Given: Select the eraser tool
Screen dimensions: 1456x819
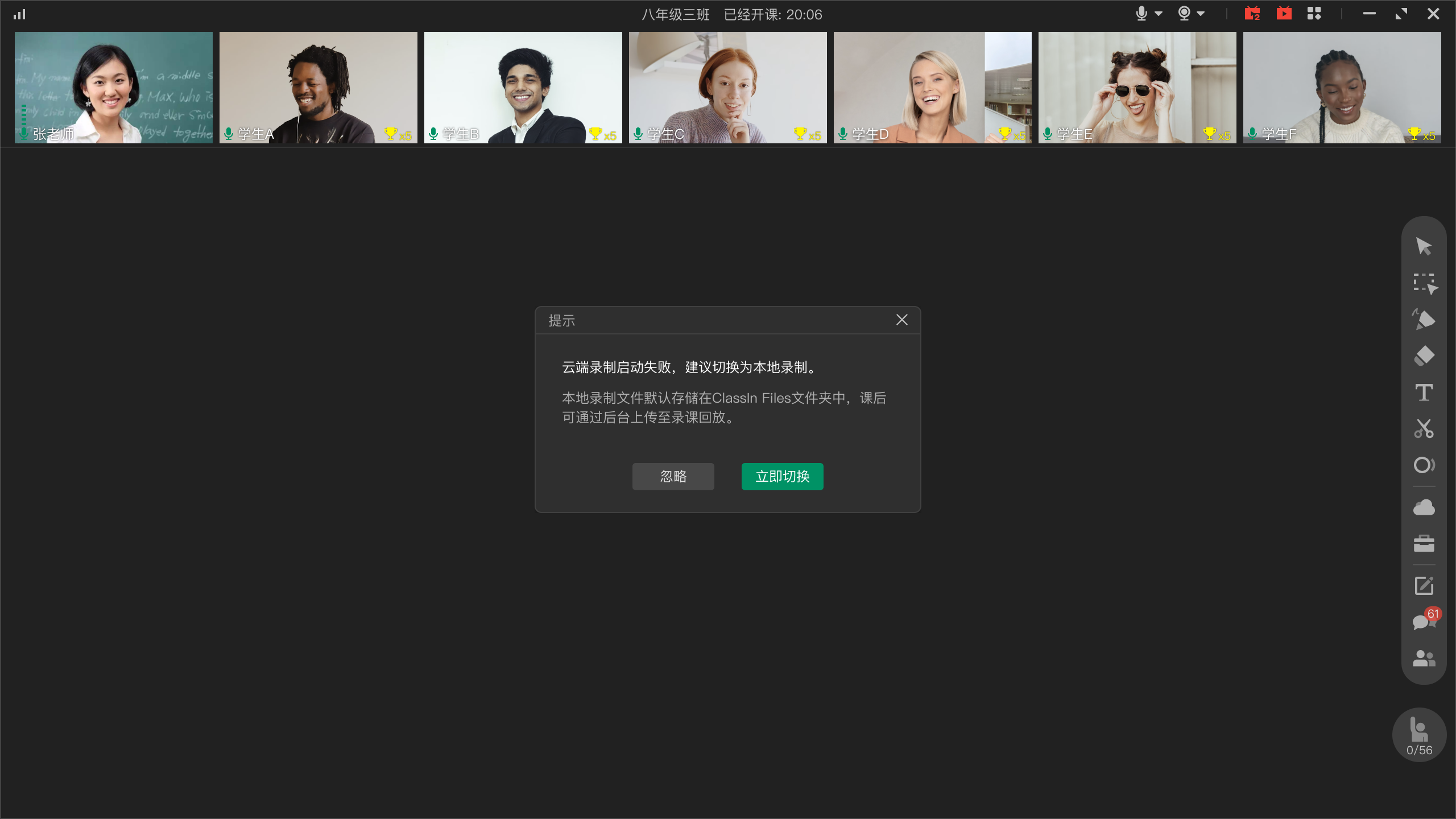Looking at the screenshot, I should [x=1424, y=356].
